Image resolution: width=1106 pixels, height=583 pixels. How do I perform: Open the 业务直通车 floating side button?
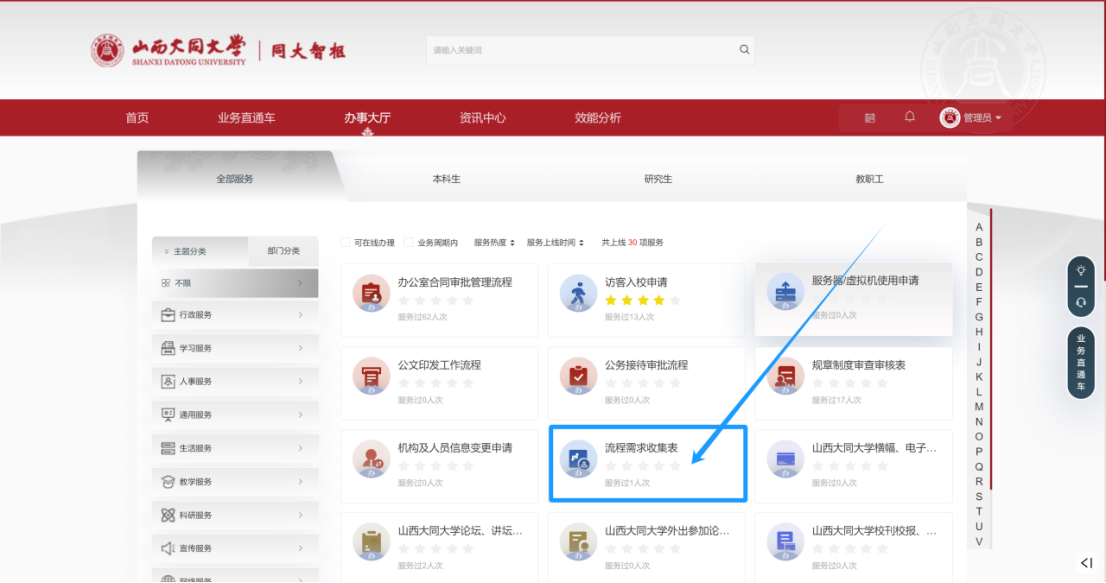pos(1081,362)
